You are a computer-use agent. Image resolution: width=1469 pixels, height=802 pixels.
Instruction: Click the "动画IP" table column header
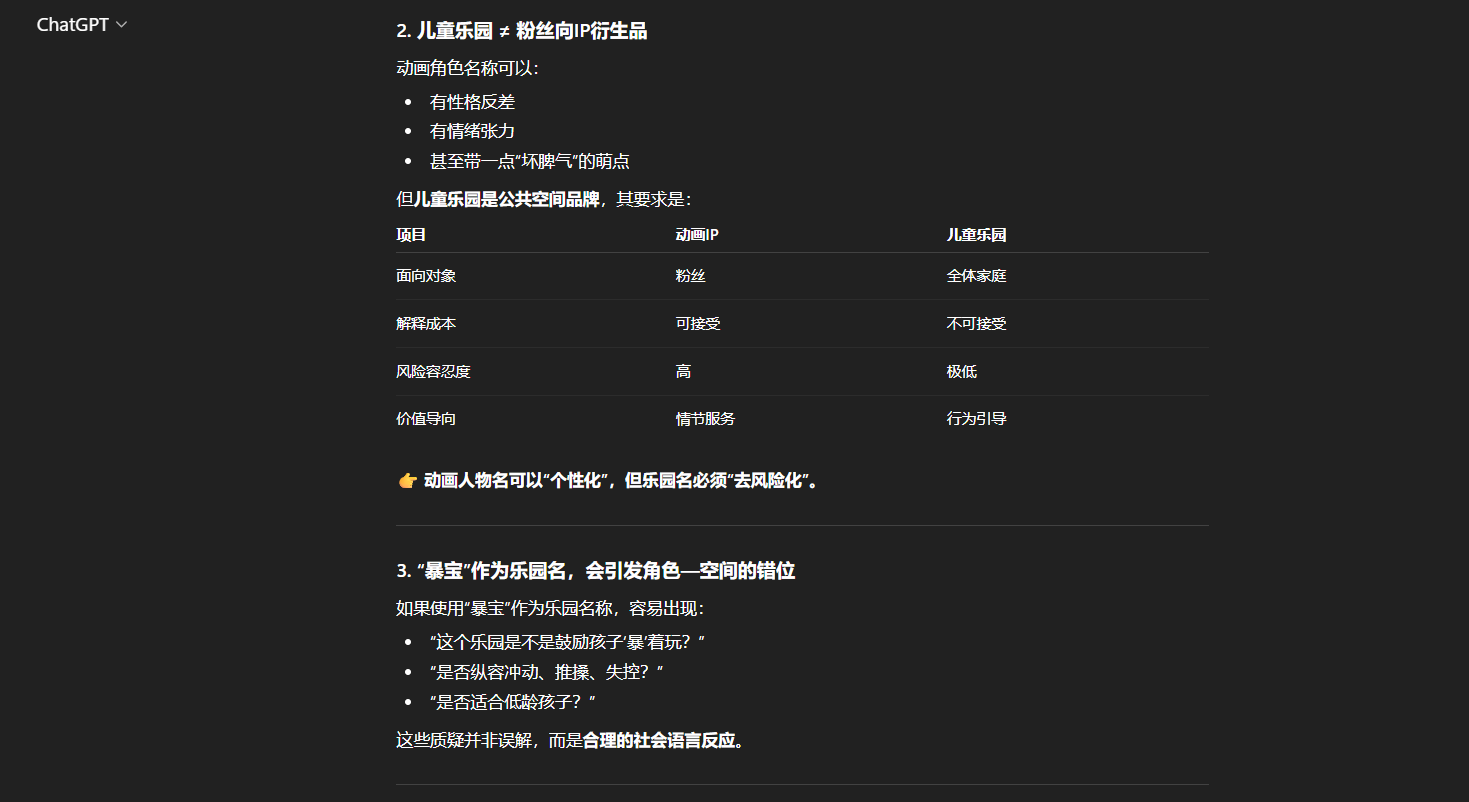point(697,235)
